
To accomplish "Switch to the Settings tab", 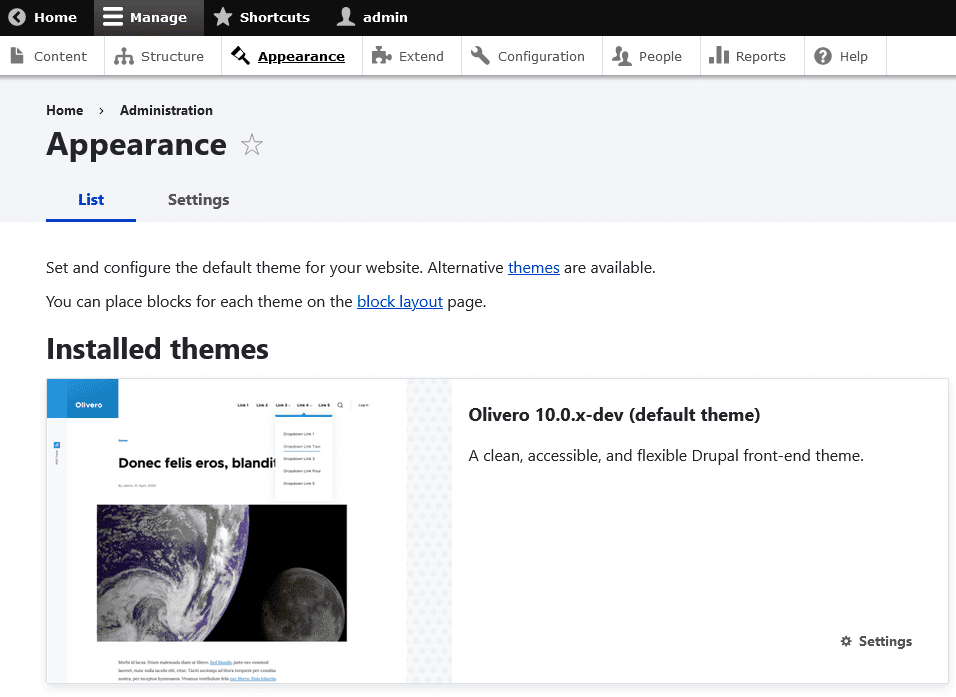I will pos(199,200).
